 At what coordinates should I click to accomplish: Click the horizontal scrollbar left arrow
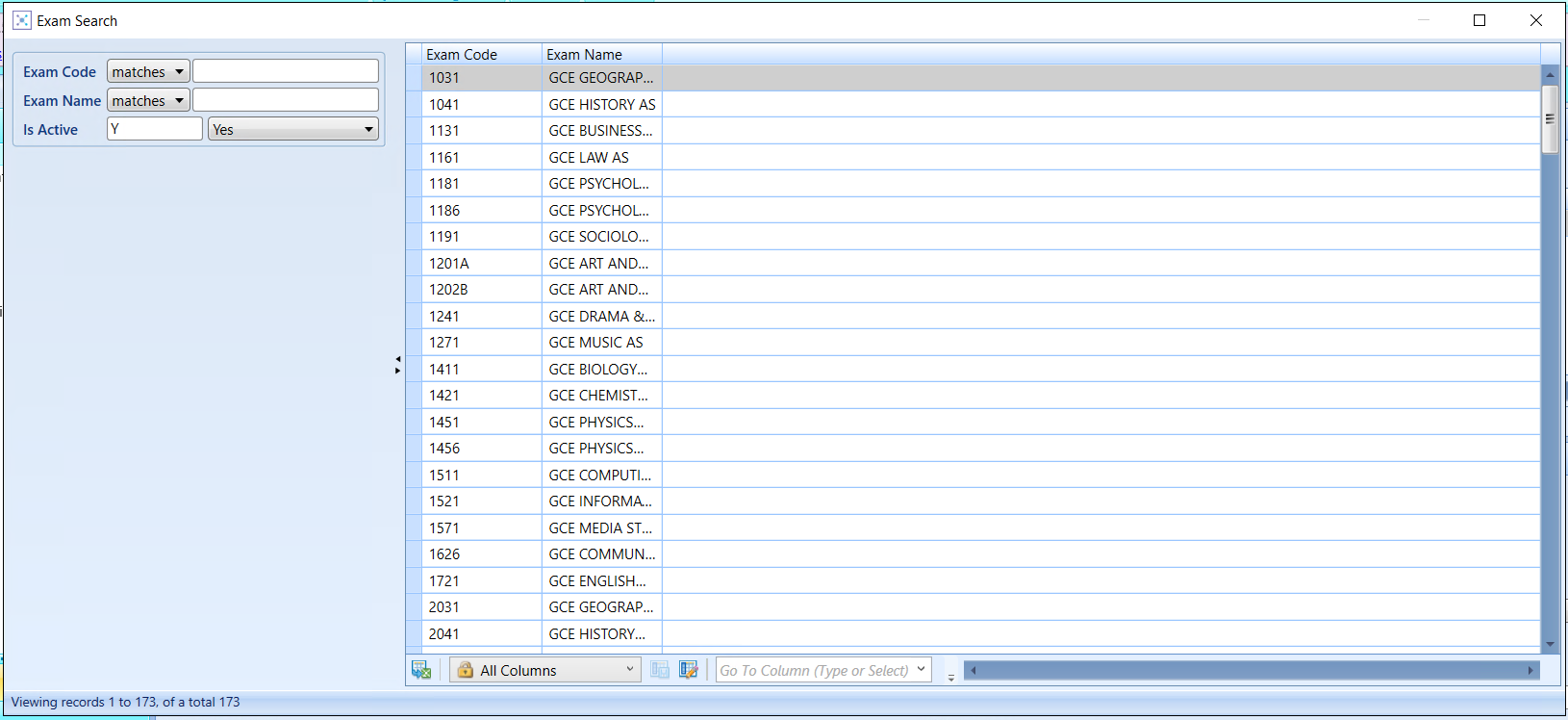(x=973, y=670)
